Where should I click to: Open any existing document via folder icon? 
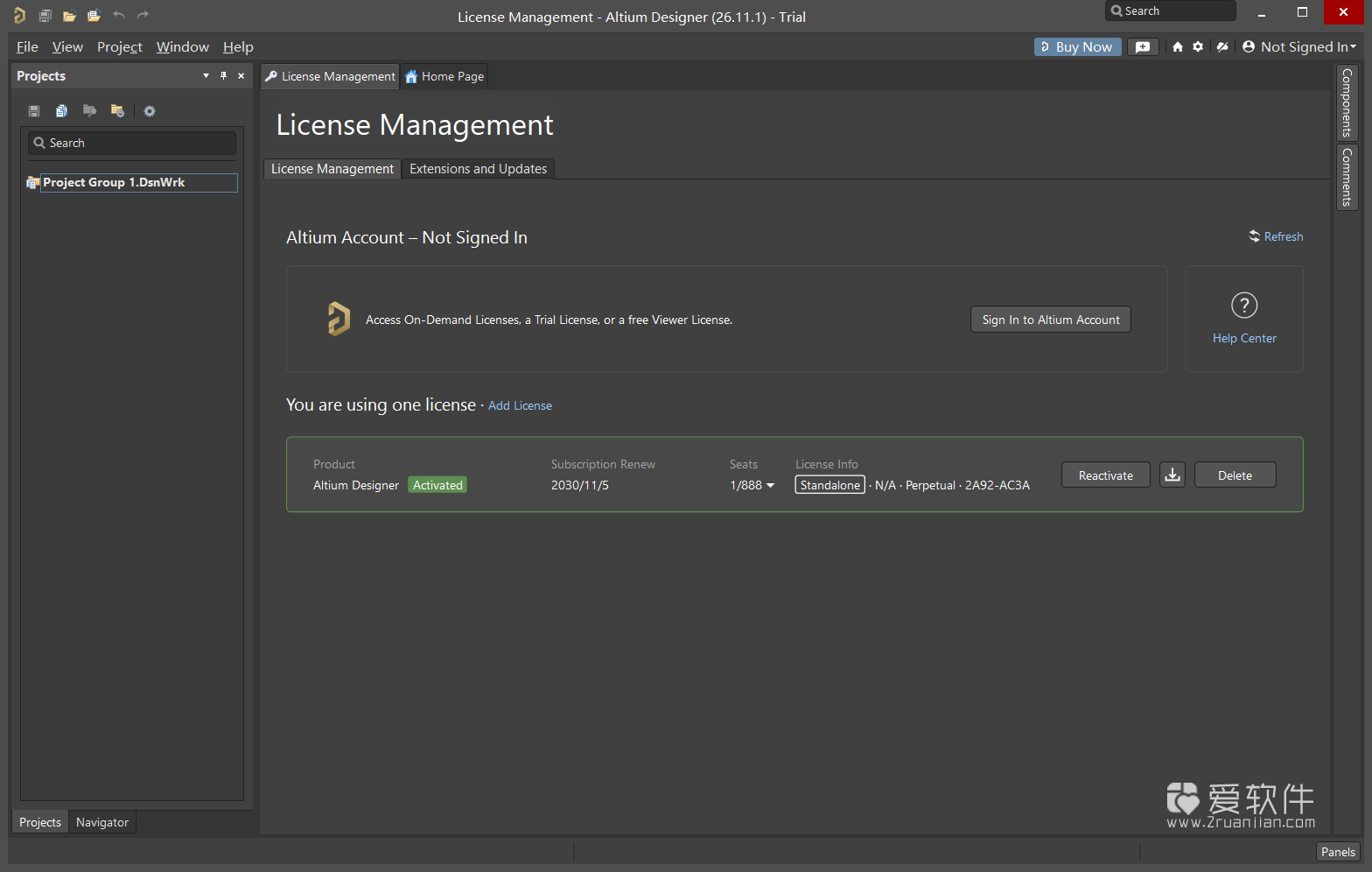pyautogui.click(x=69, y=15)
